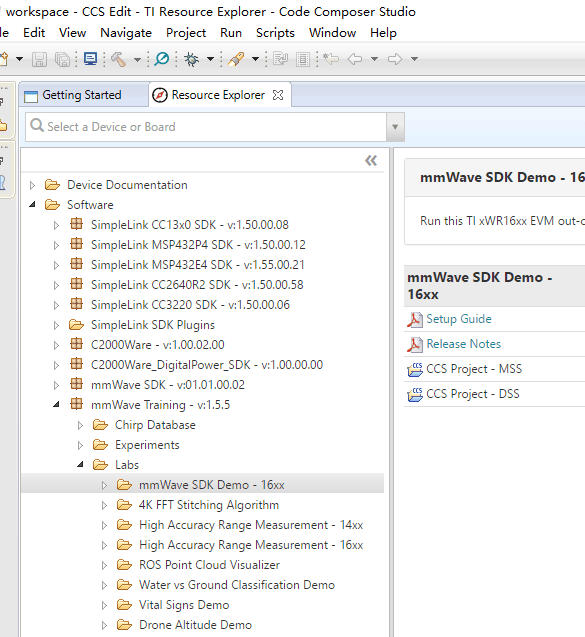Click the magnifier search icon in toolbar
This screenshot has width=585, height=637.
click(162, 59)
